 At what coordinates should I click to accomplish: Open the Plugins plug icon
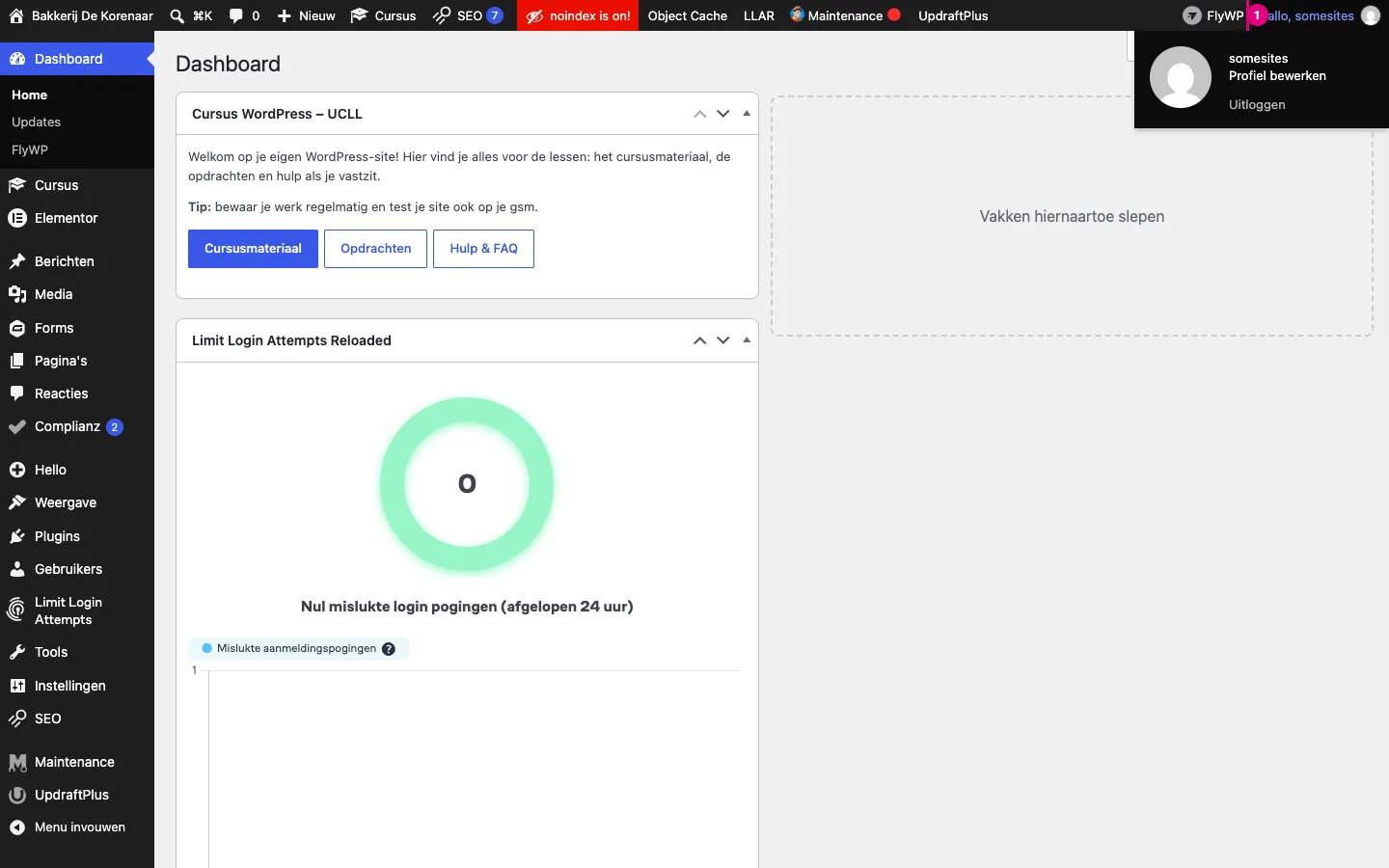click(x=17, y=536)
